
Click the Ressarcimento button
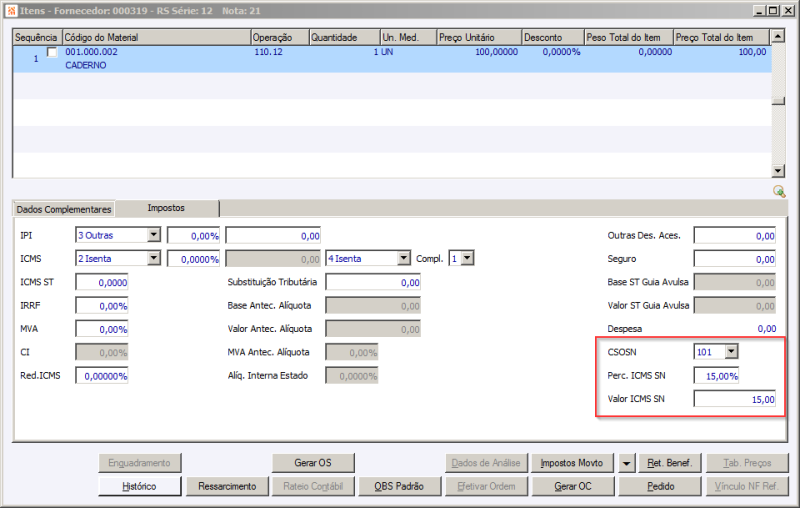click(227, 487)
